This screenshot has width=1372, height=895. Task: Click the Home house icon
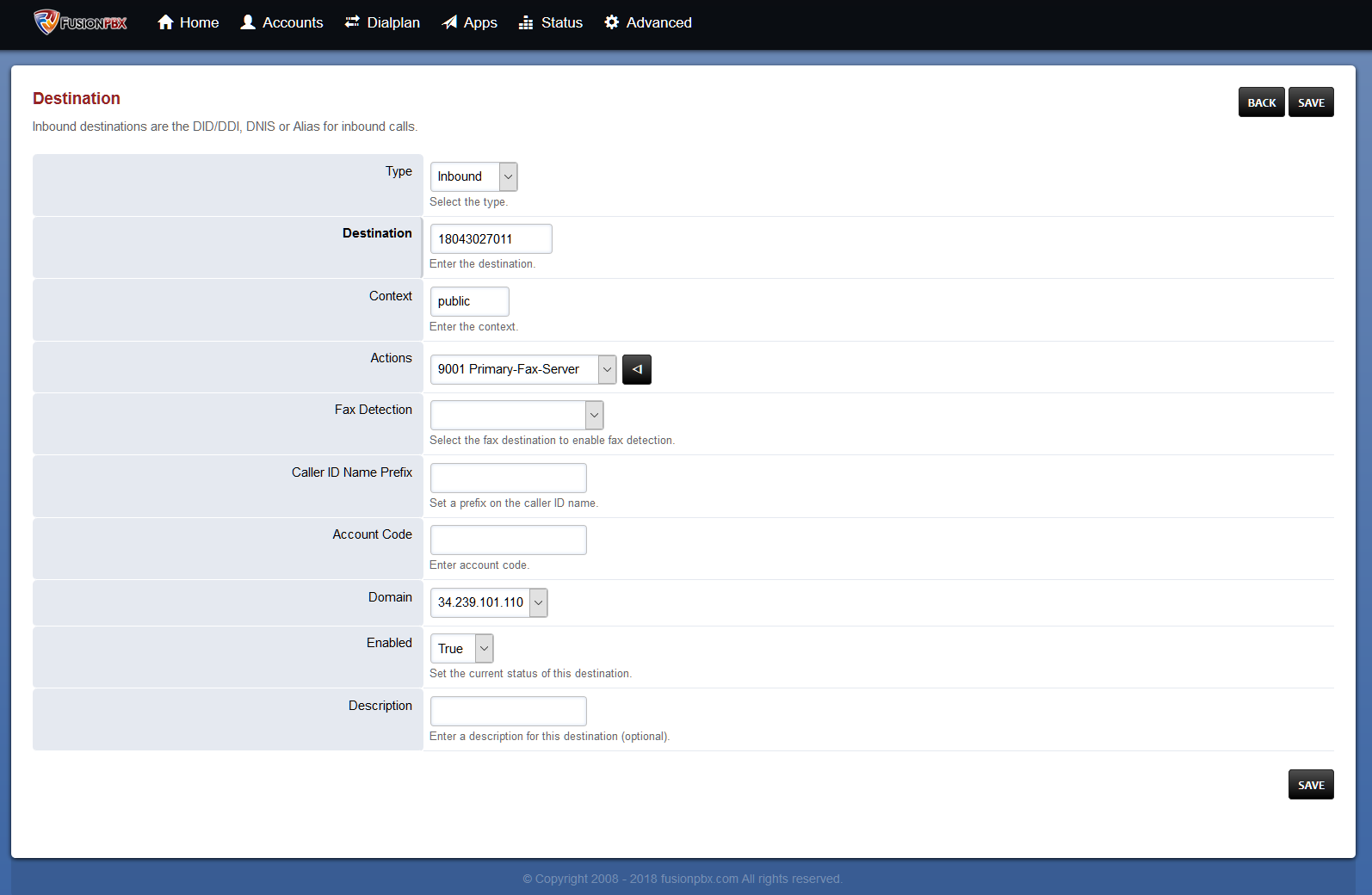click(x=166, y=22)
